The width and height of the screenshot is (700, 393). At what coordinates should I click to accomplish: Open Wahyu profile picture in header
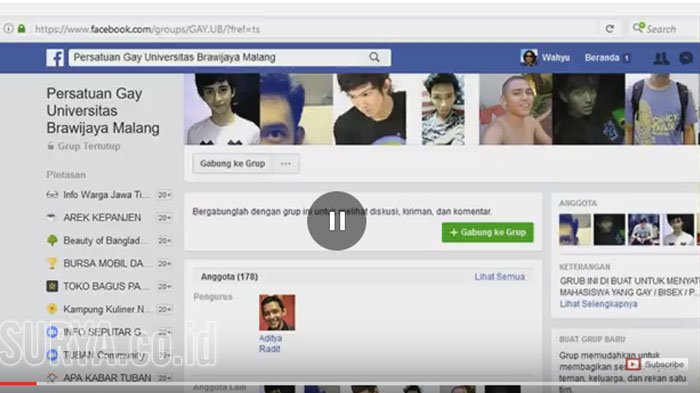[x=529, y=58]
